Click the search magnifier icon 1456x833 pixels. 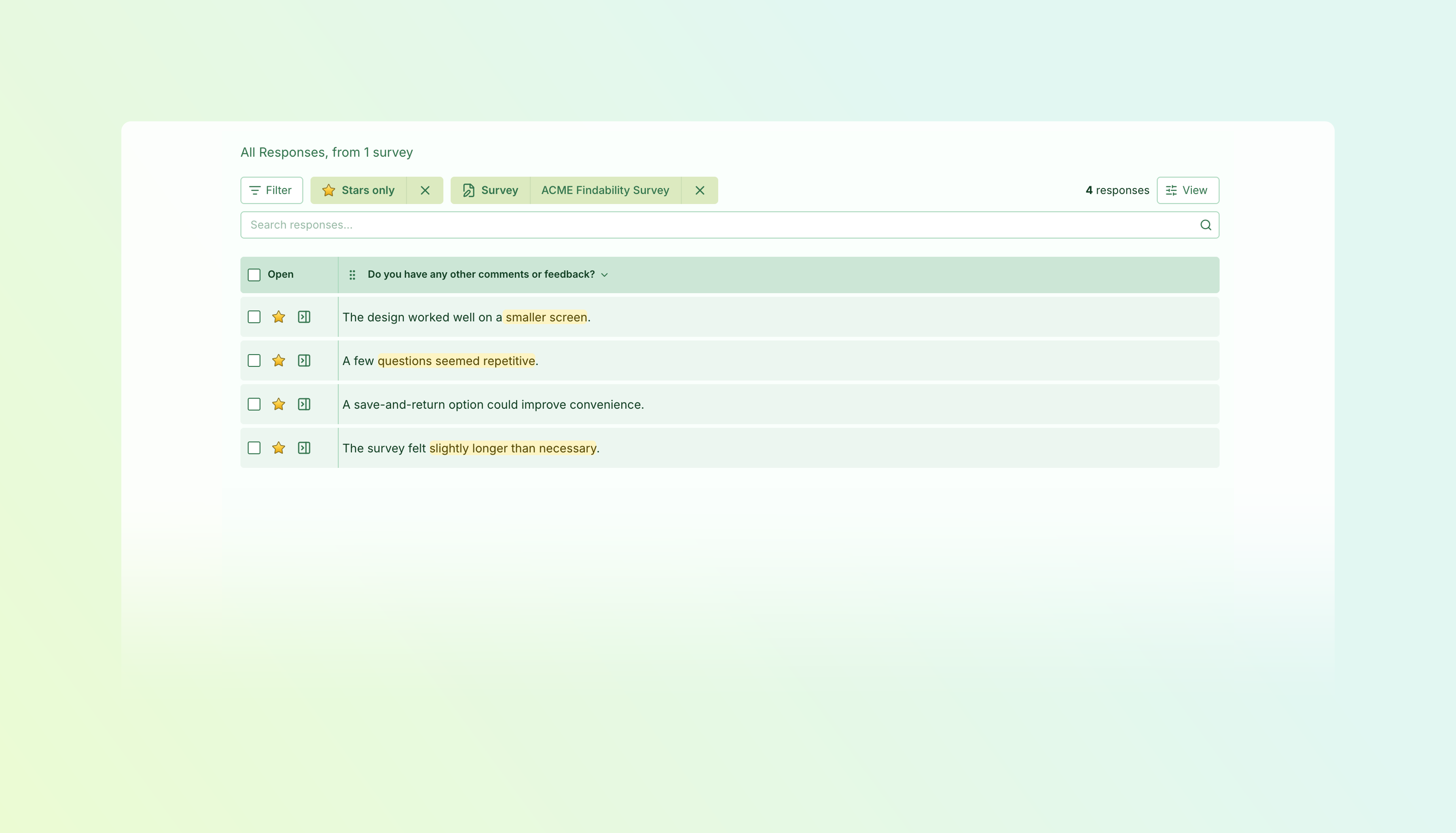point(1205,225)
